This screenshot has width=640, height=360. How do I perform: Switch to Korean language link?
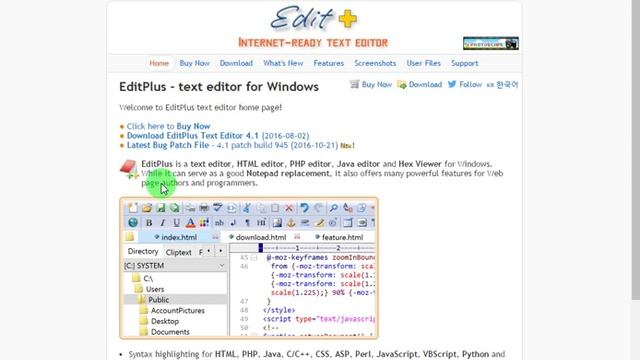(503, 85)
